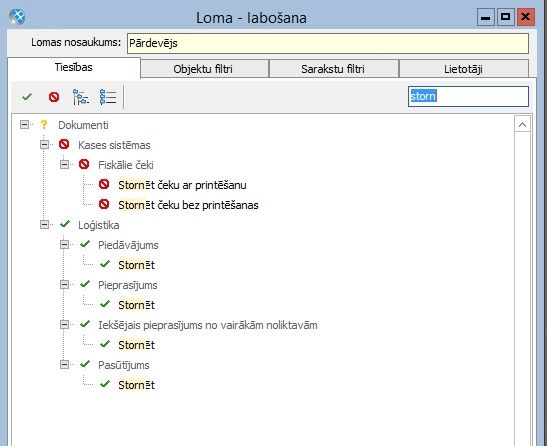Screen dimensions: 547x446
Task: Collapse Iekšējais pieprasījums no vairākām noliktavām node
Action: [65, 325]
